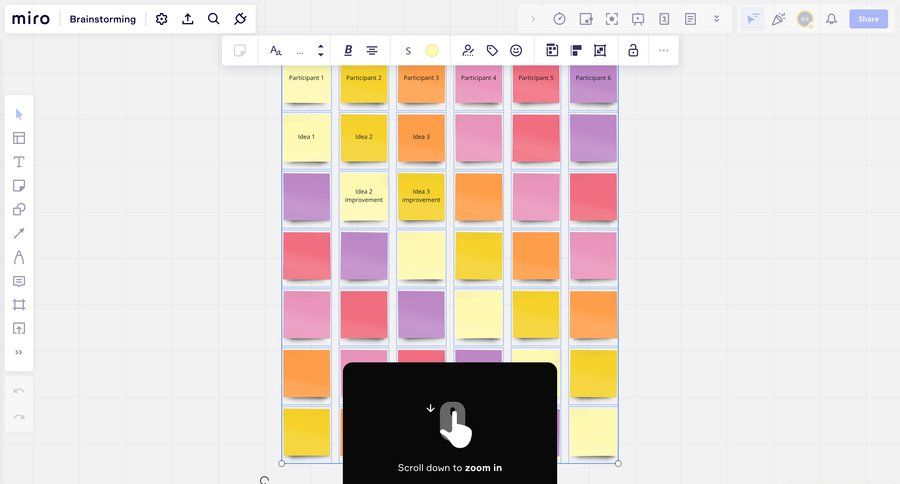Expand more collaboration tools double chevron

[716, 19]
